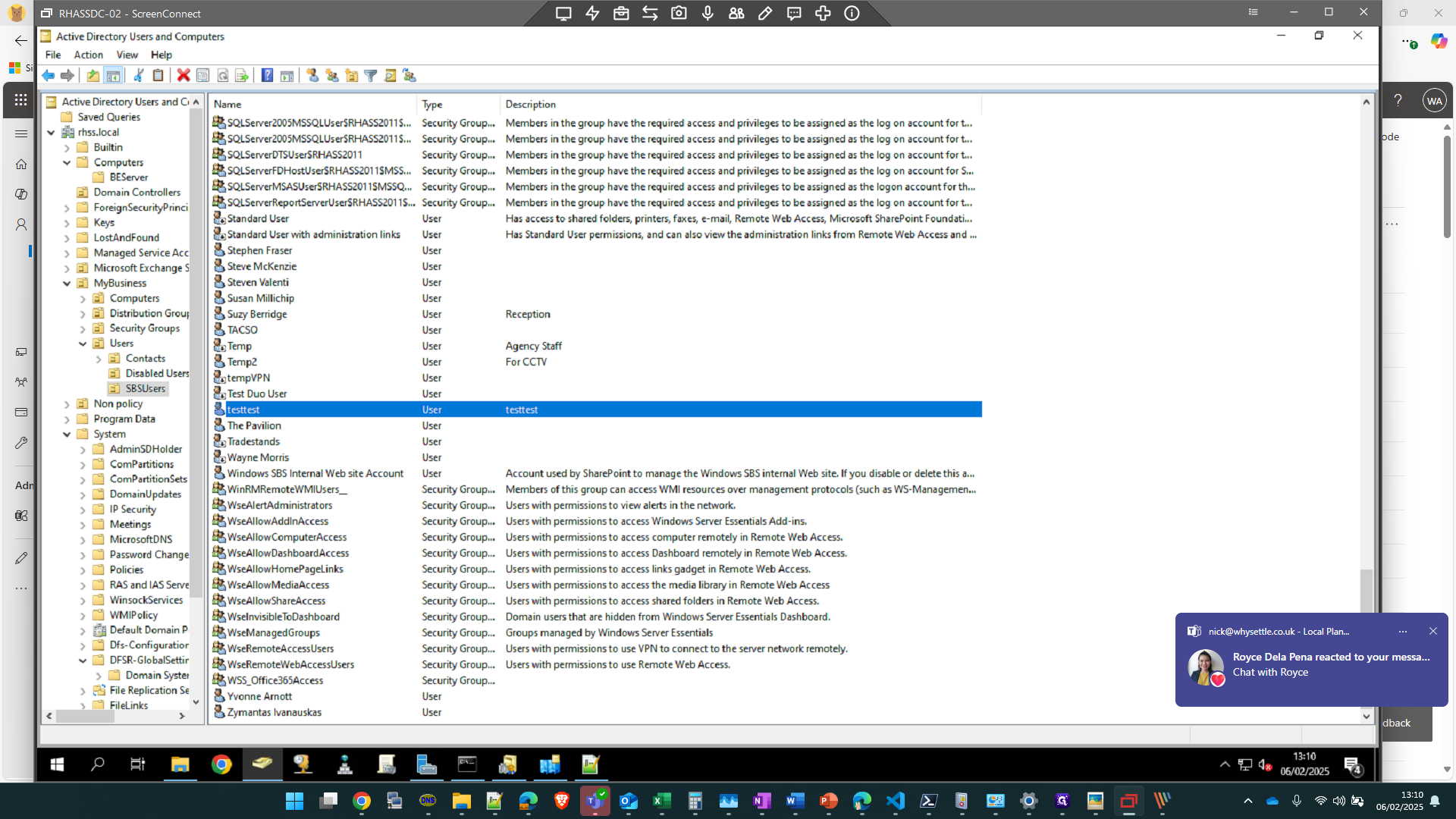Click the Export List toolbar icon

242,75
